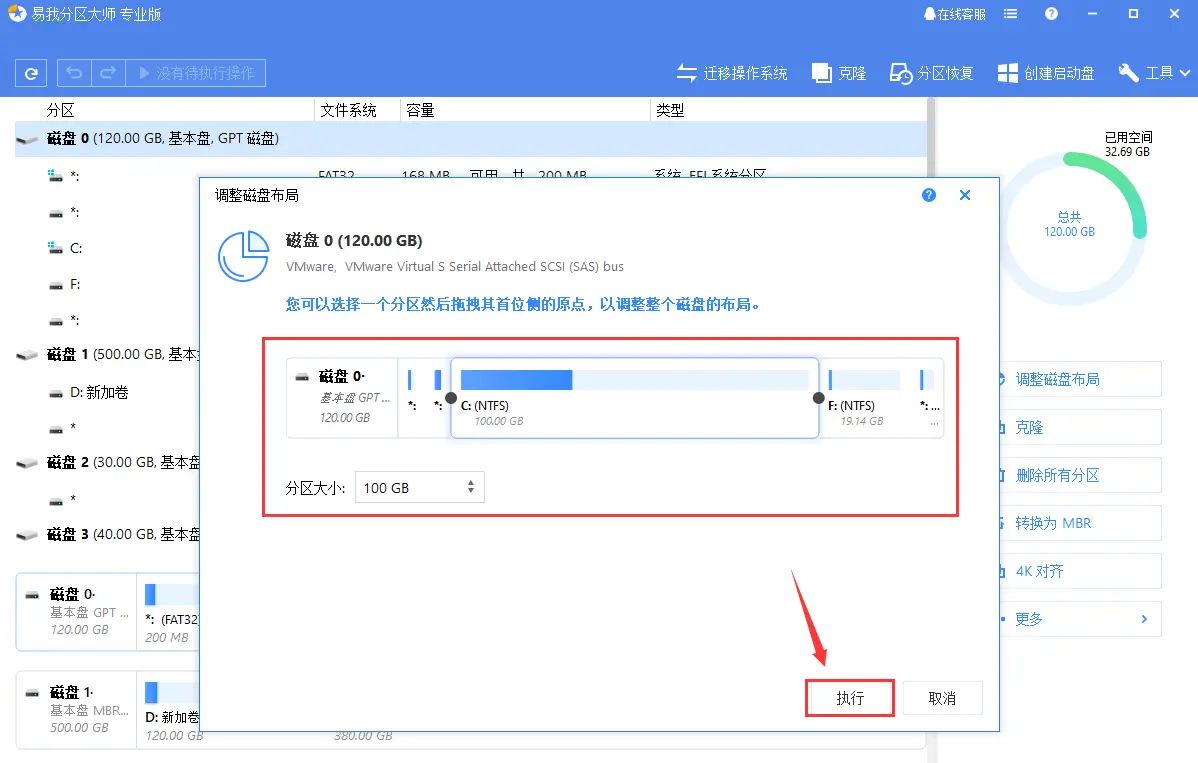Select the 迁移操作系统 toolbar icon
Image resolution: width=1198 pixels, height=763 pixels.
[x=732, y=72]
